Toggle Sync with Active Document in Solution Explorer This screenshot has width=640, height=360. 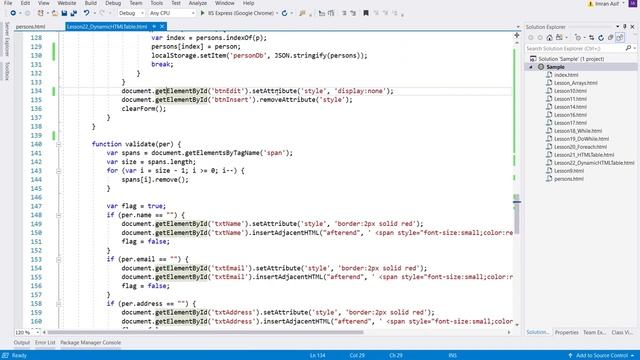[x=591, y=38]
